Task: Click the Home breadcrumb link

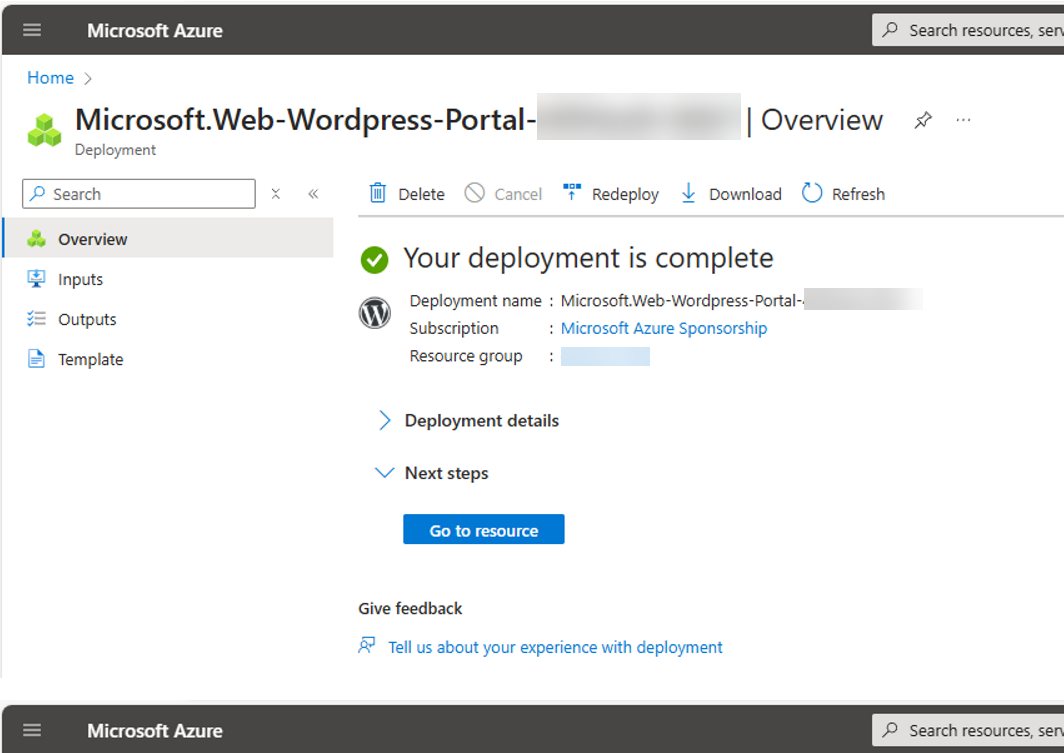Action: pos(50,78)
